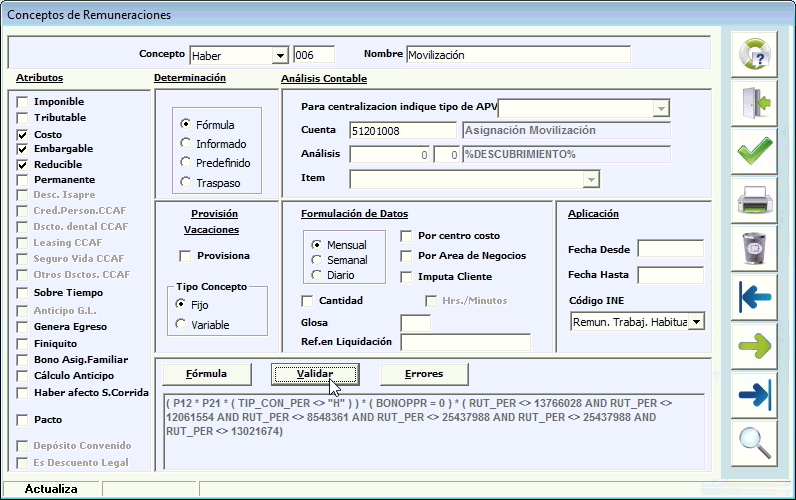This screenshot has width=796, height=500.
Task: Check the Provisiona checkbox
Action: click(x=184, y=256)
